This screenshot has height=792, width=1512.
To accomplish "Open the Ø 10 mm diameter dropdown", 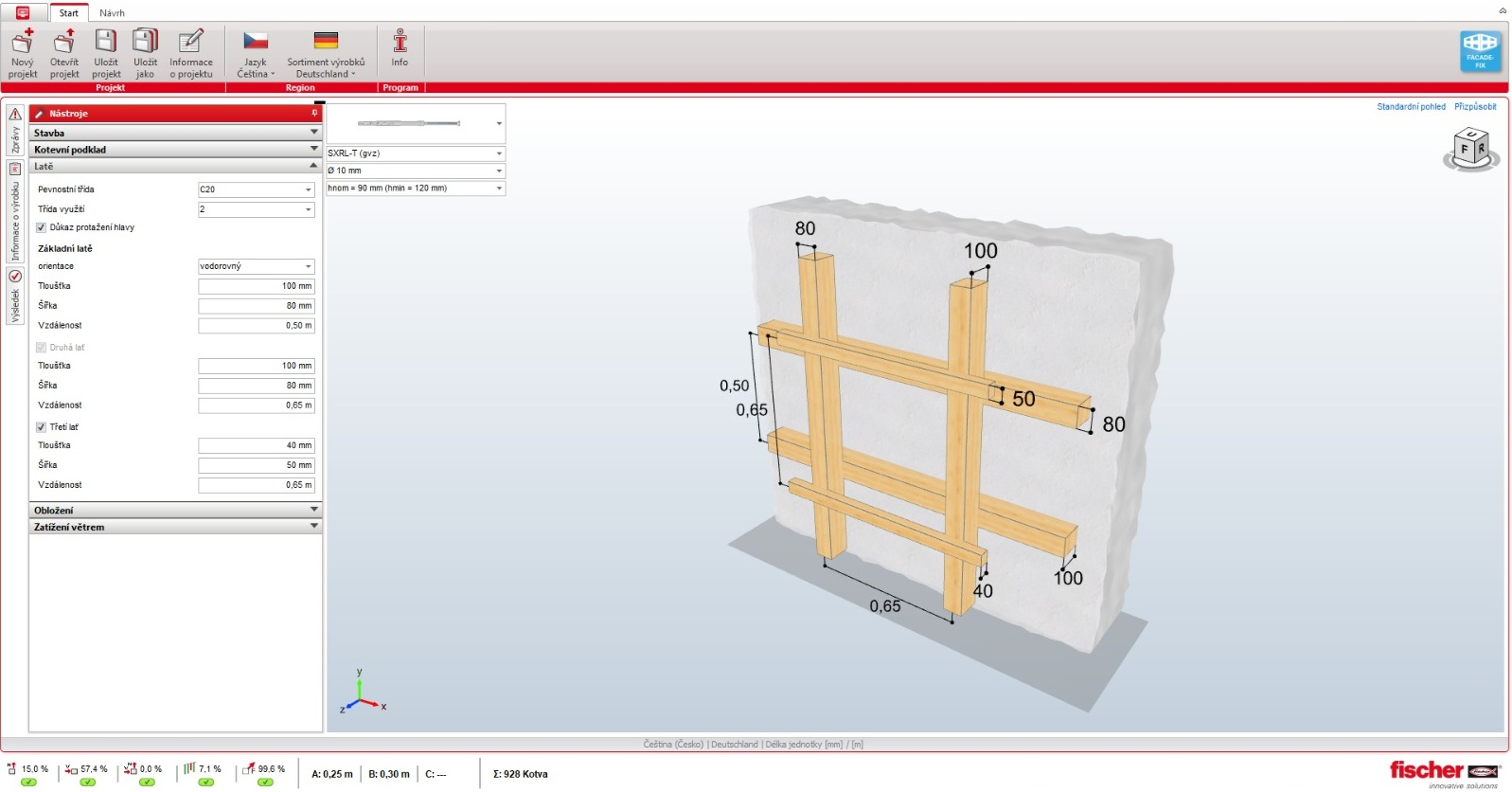I will [x=416, y=171].
